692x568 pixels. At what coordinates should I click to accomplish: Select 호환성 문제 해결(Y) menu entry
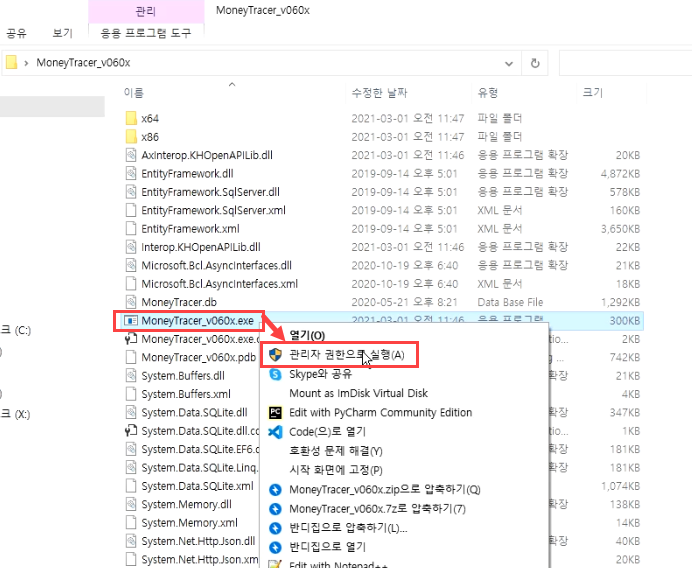[336, 451]
